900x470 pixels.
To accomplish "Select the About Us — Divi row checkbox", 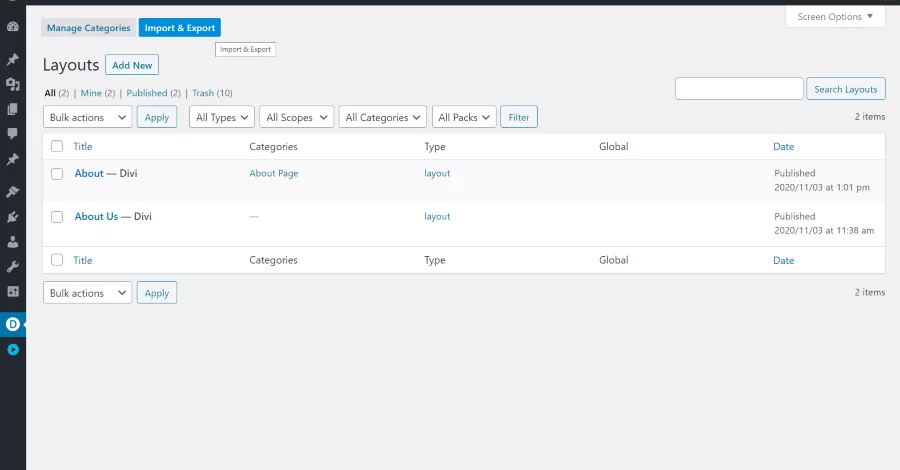I will [57, 217].
